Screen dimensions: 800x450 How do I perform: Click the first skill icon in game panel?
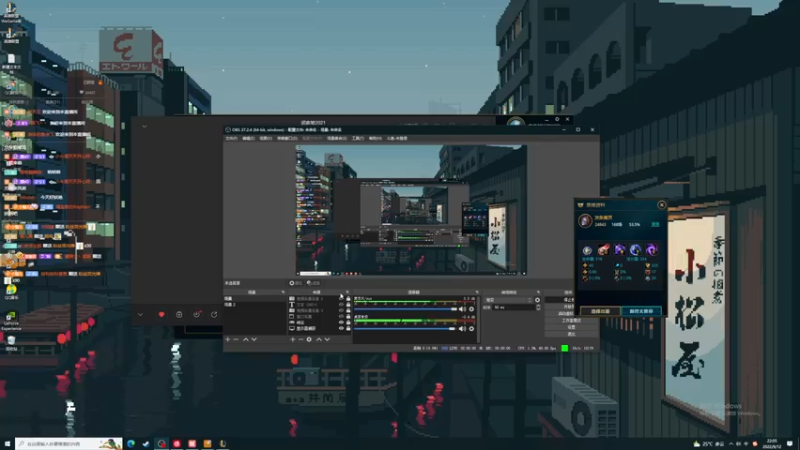pyautogui.click(x=587, y=250)
